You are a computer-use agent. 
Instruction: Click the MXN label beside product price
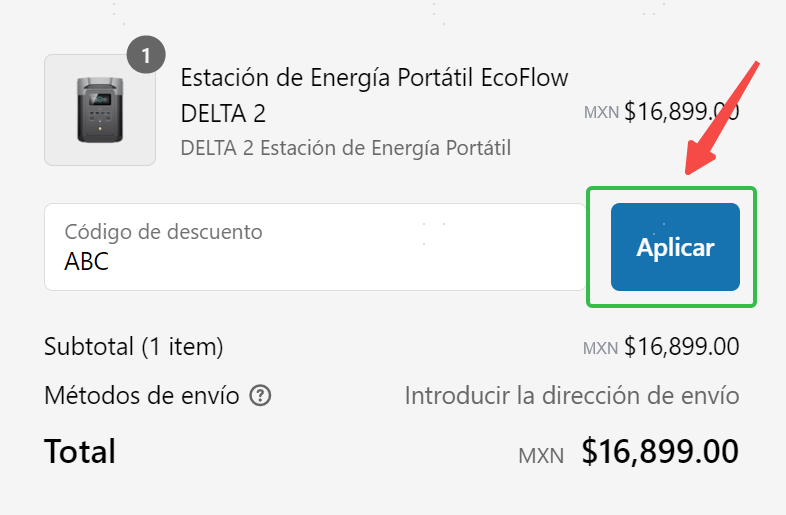pyautogui.click(x=602, y=112)
